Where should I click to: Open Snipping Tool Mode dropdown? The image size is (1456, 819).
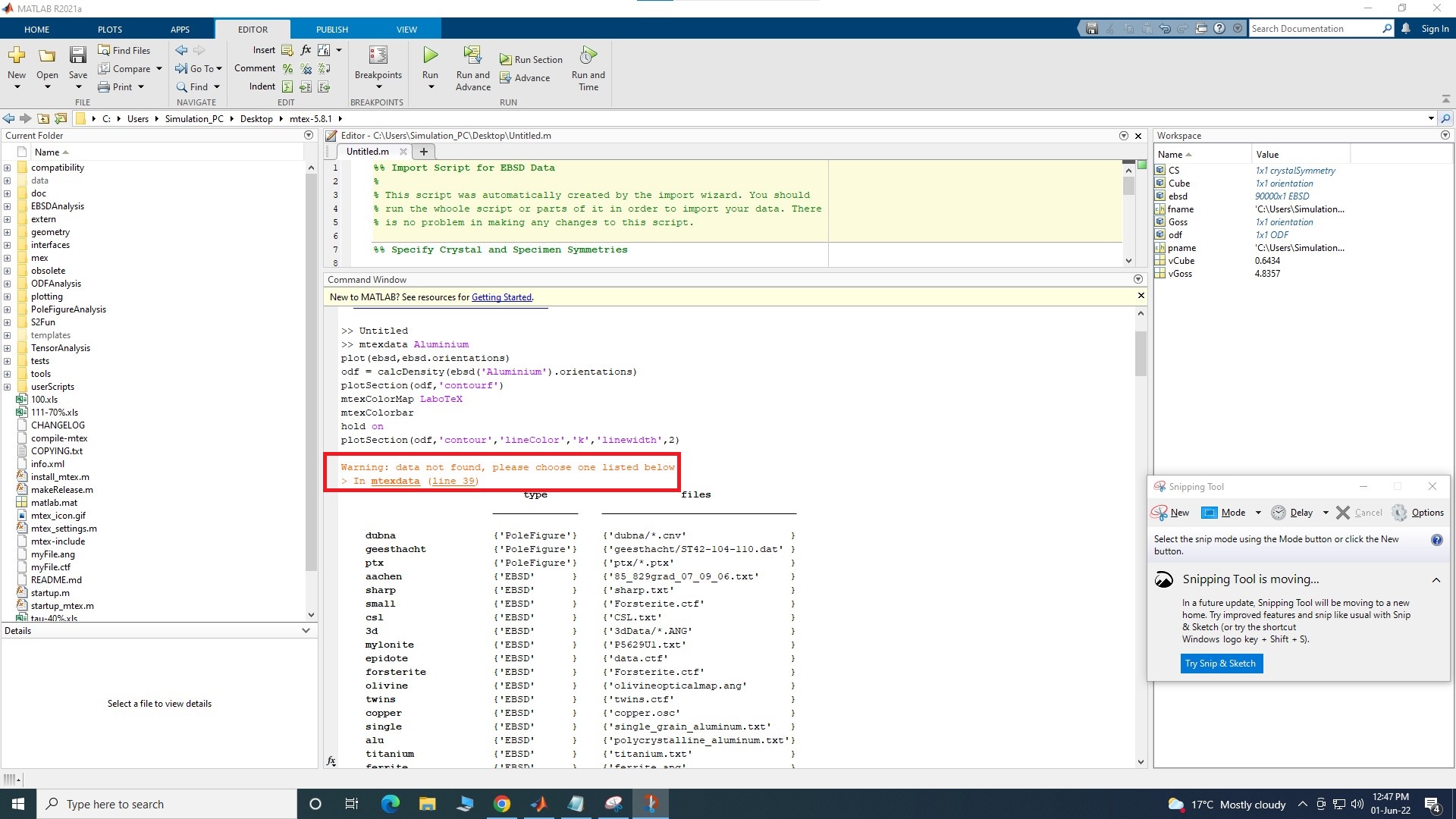pos(1258,513)
